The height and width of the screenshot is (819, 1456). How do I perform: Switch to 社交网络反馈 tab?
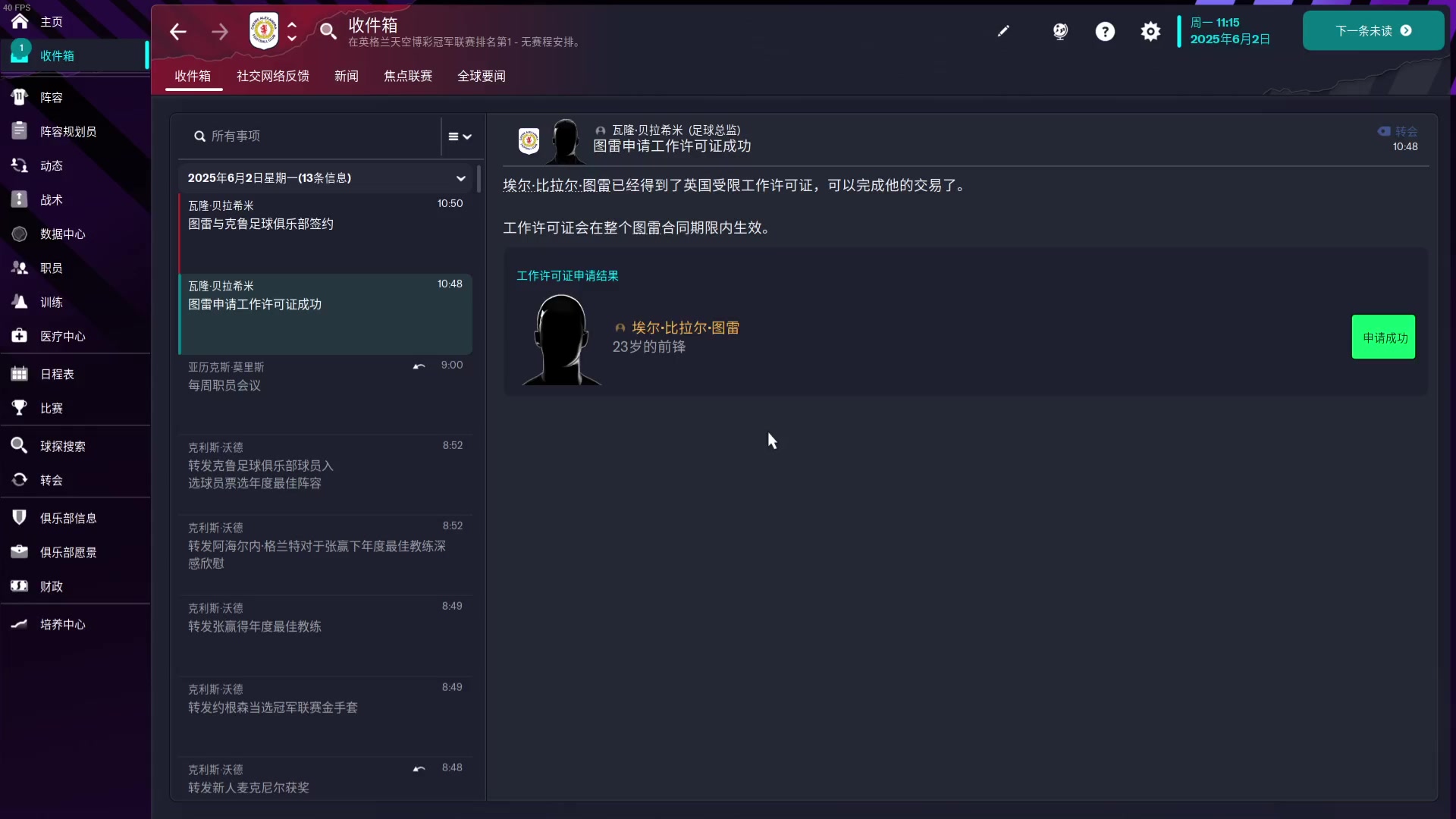tap(273, 76)
